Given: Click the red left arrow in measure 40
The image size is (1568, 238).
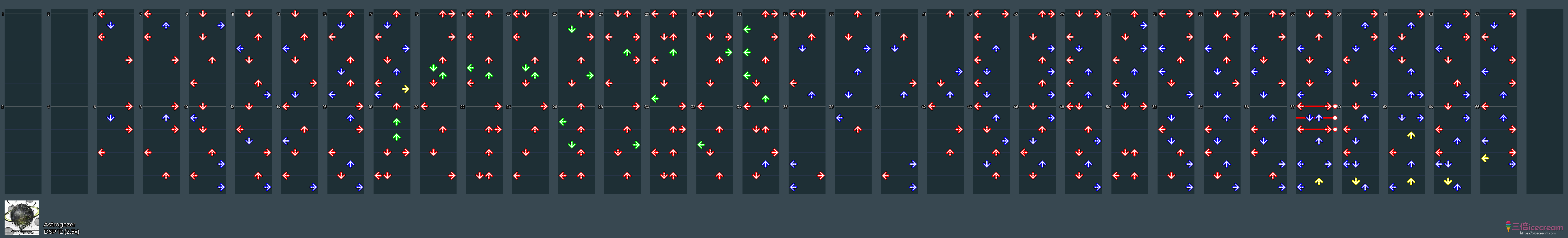Looking at the screenshot, I should 886,176.
